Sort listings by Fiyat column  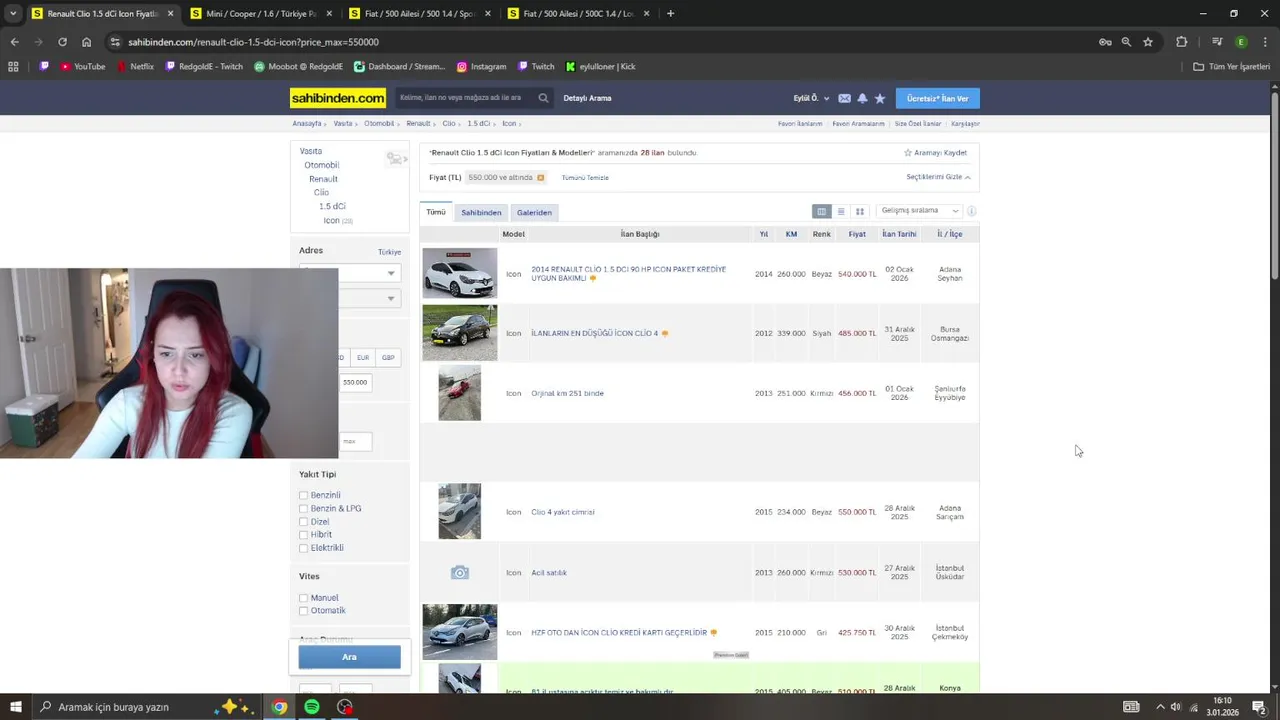click(x=857, y=234)
